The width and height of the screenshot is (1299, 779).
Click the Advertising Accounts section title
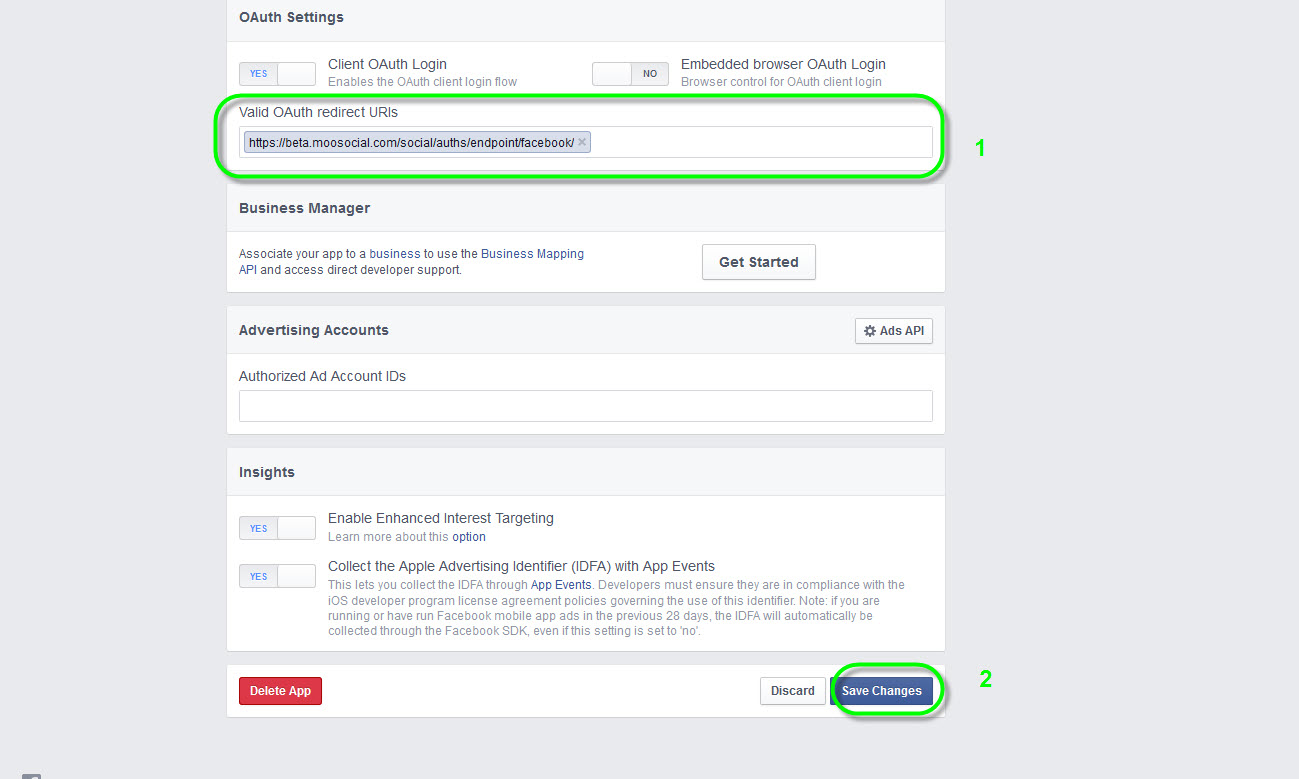pos(313,330)
